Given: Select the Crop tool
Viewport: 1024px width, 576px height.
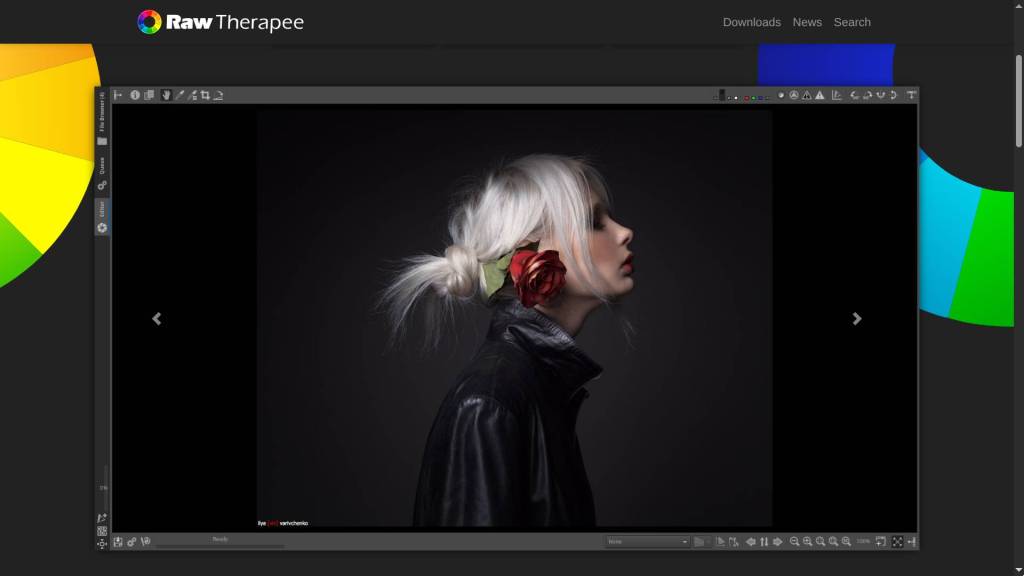Looking at the screenshot, I should [205, 95].
